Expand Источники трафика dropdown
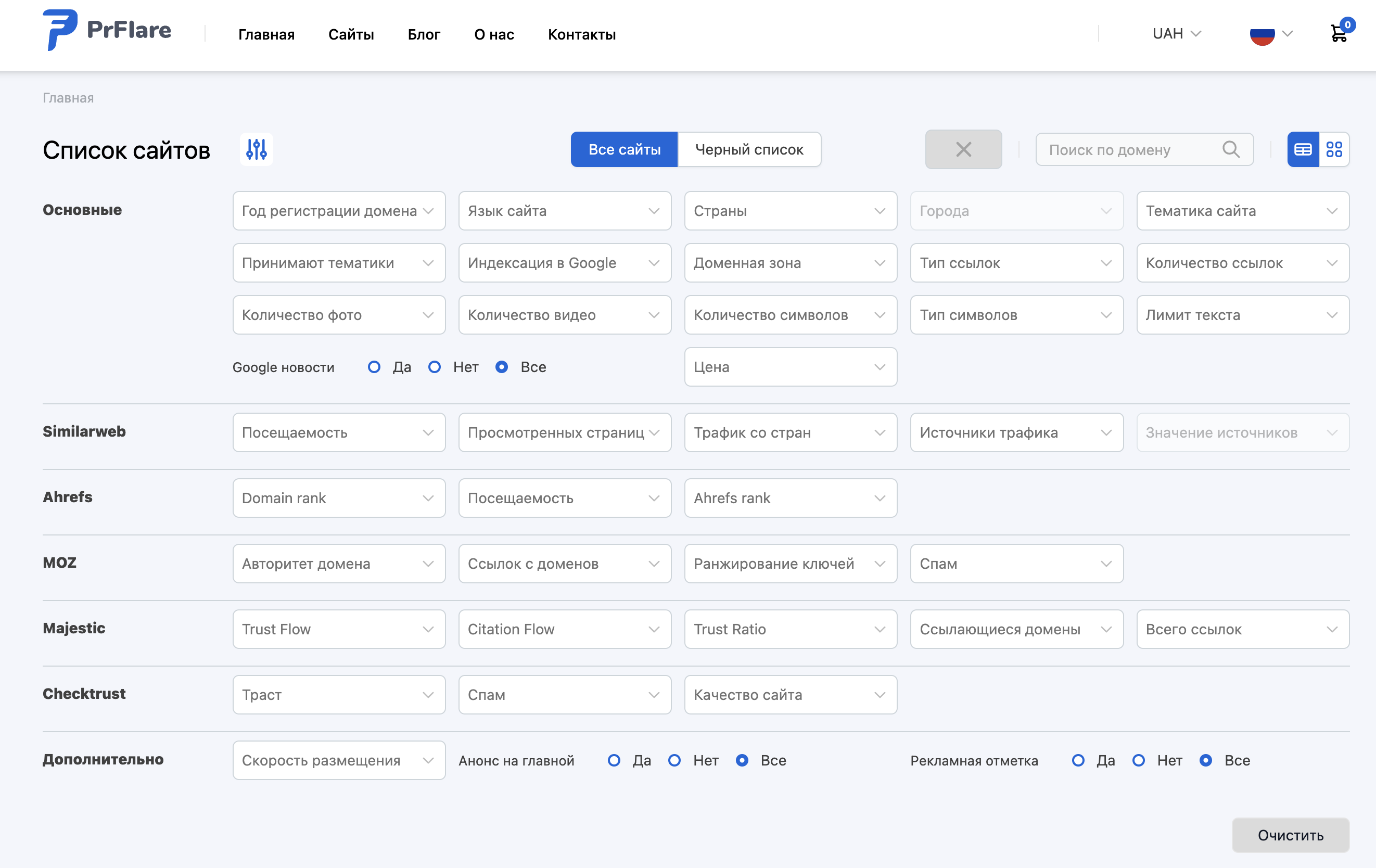This screenshot has height=868, width=1376. (x=1016, y=432)
